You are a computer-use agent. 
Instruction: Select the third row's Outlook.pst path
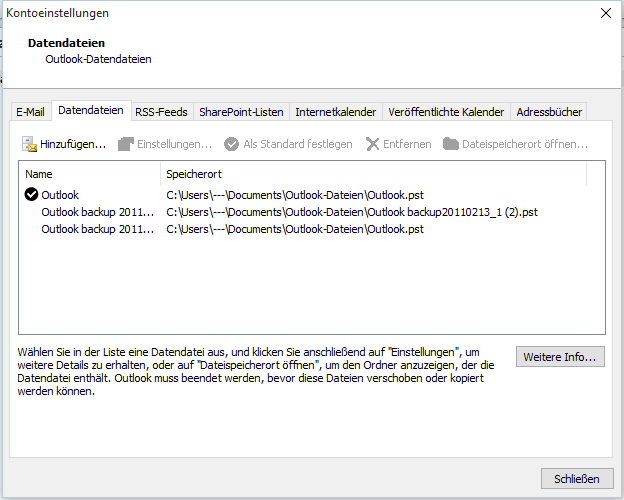pos(295,229)
